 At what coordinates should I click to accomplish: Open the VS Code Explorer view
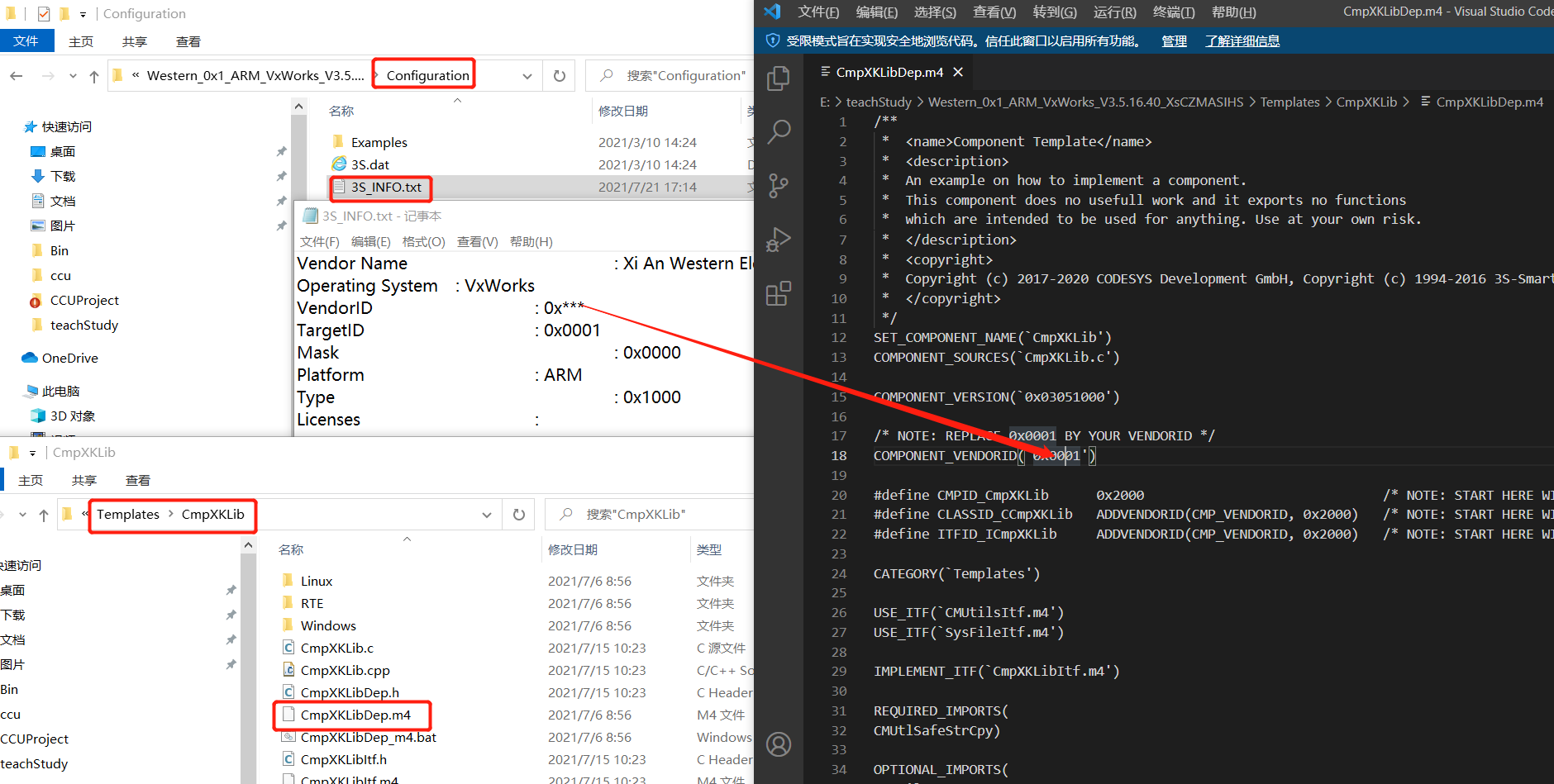point(779,78)
